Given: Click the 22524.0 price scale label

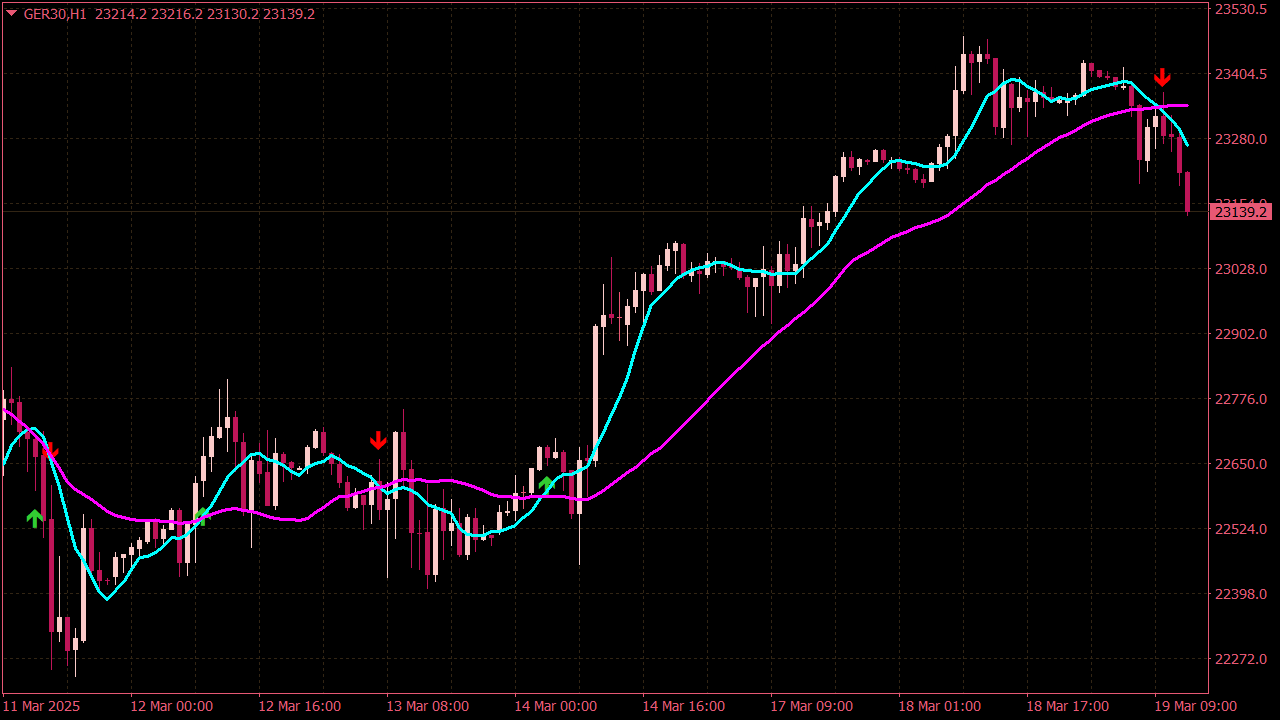Looking at the screenshot, I should tap(1241, 529).
